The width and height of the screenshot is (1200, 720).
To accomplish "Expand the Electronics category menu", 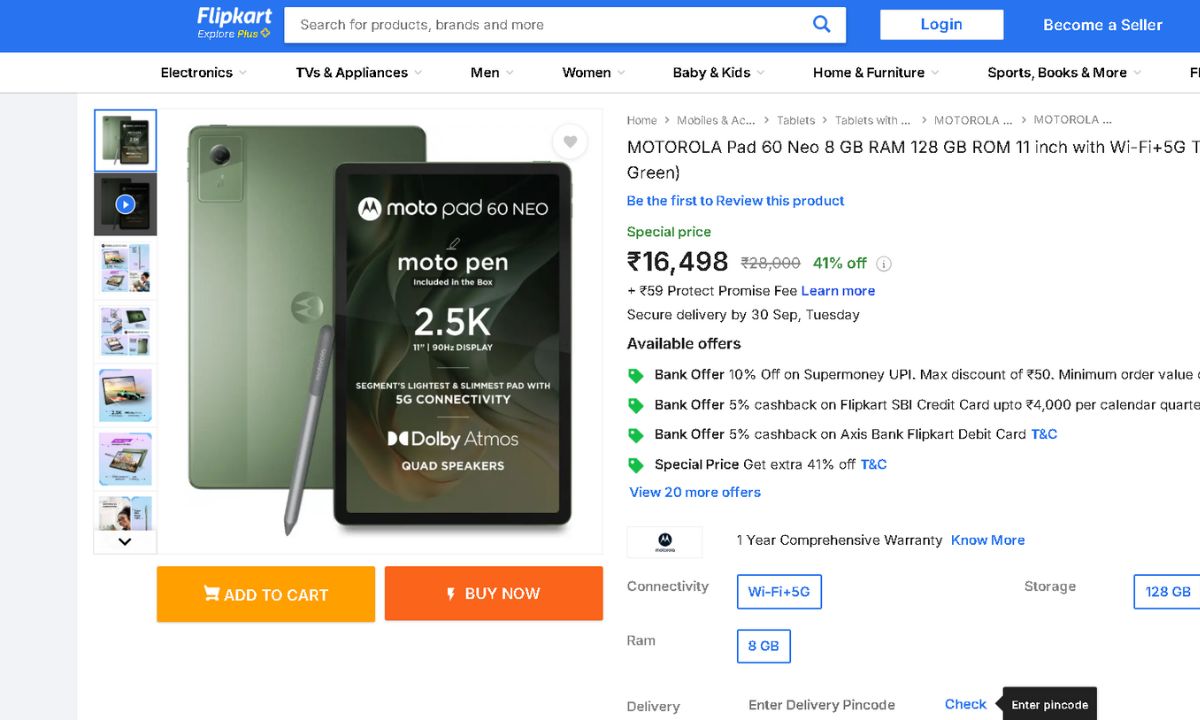I will (x=203, y=73).
